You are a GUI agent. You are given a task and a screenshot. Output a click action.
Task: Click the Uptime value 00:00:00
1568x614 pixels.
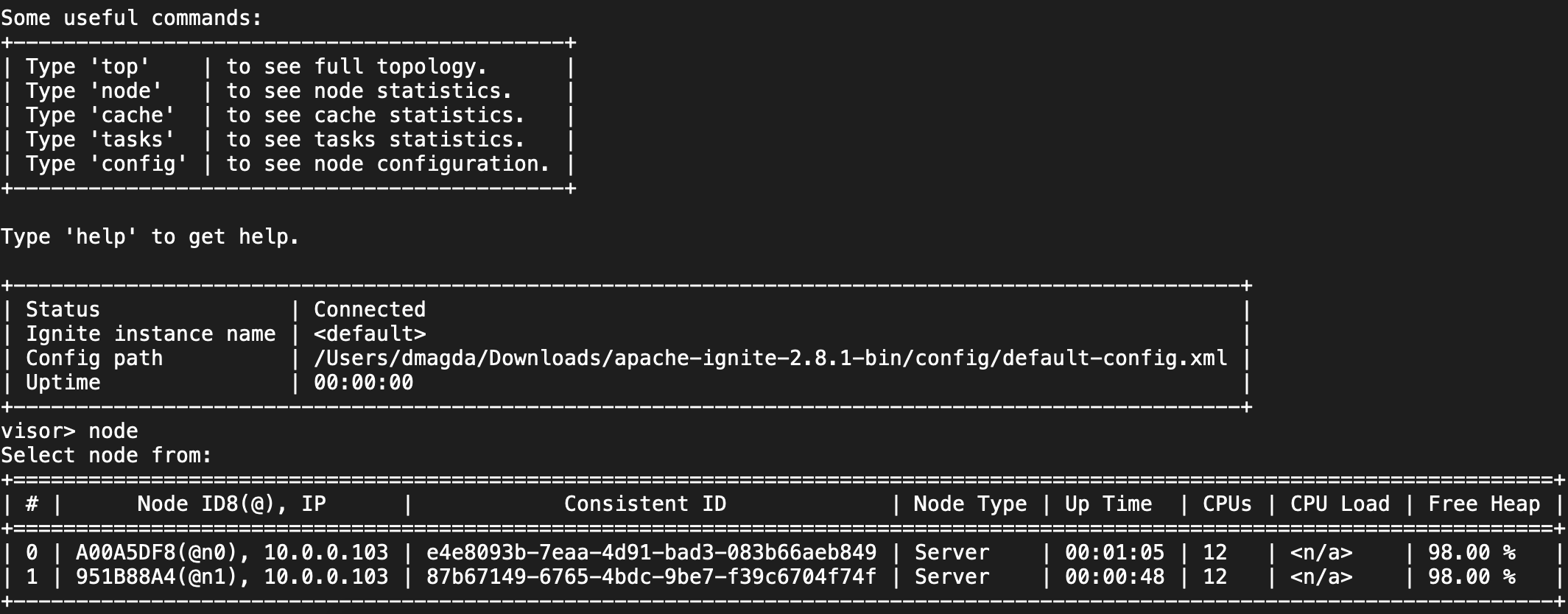click(x=363, y=383)
